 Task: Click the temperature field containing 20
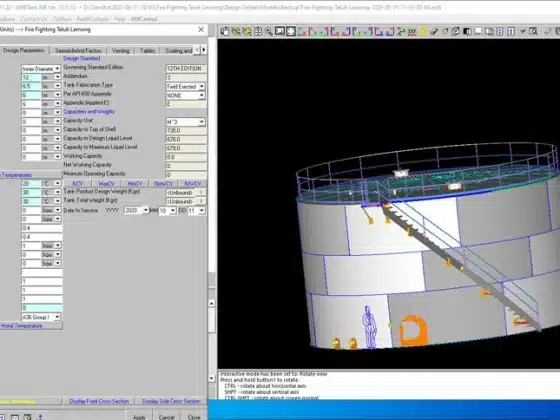[31, 184]
